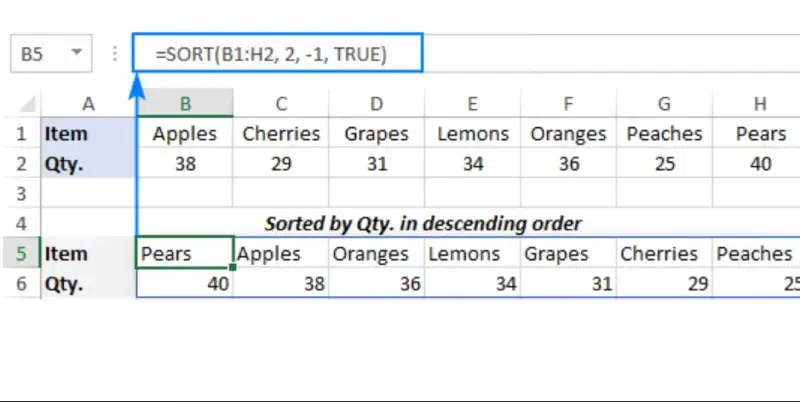
Task: Select column G header
Action: tap(664, 103)
